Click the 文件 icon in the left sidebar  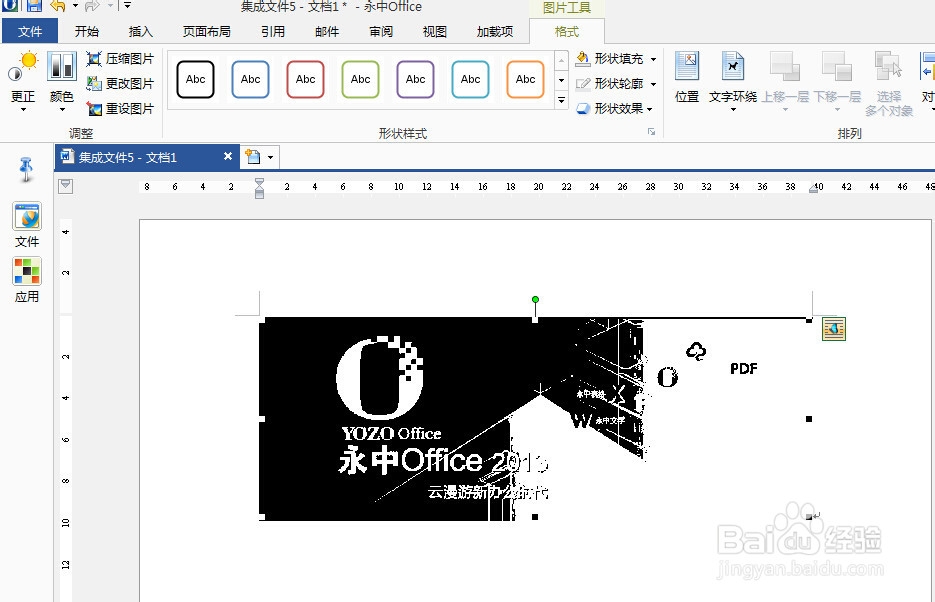point(26,217)
